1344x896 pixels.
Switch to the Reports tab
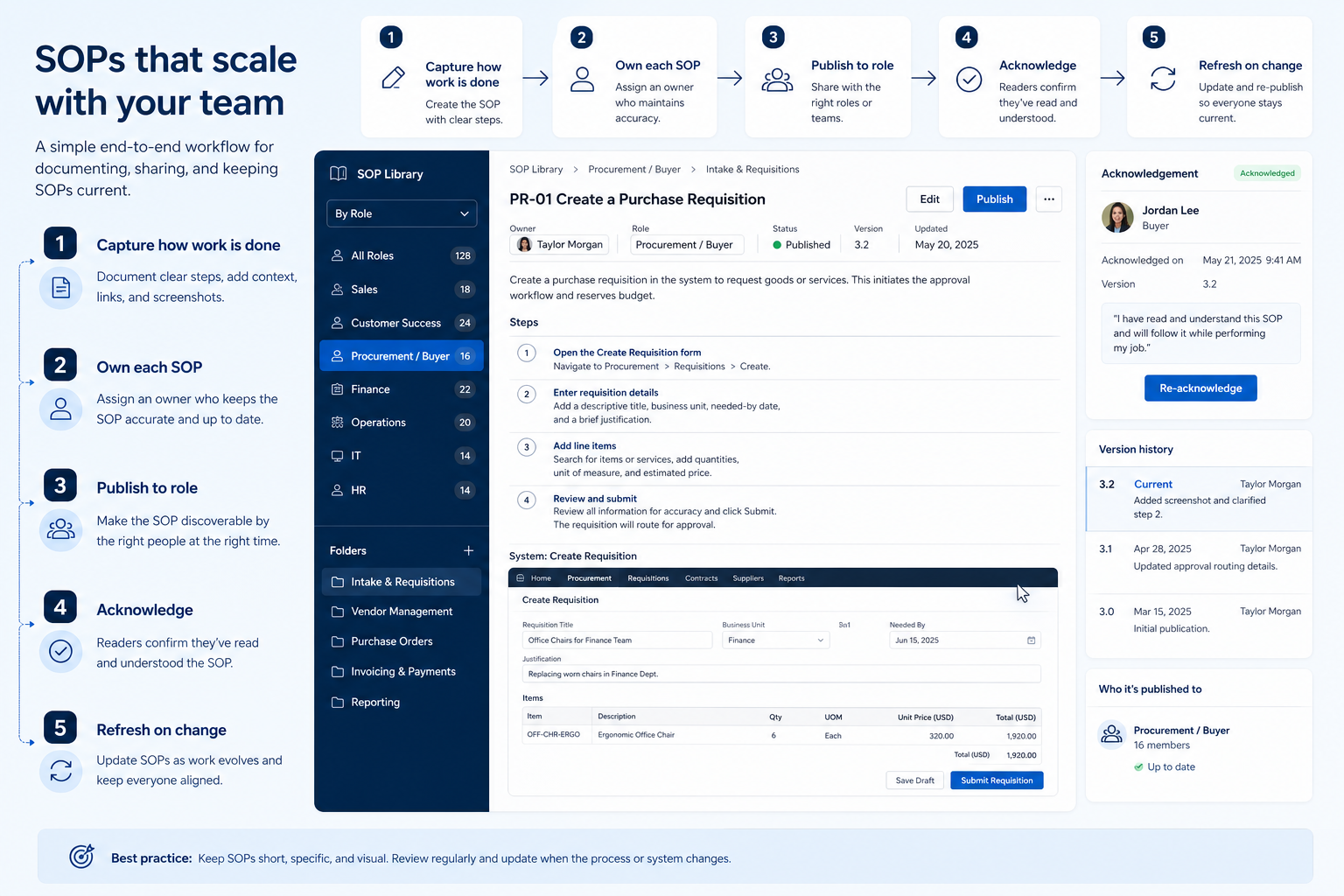coord(791,578)
